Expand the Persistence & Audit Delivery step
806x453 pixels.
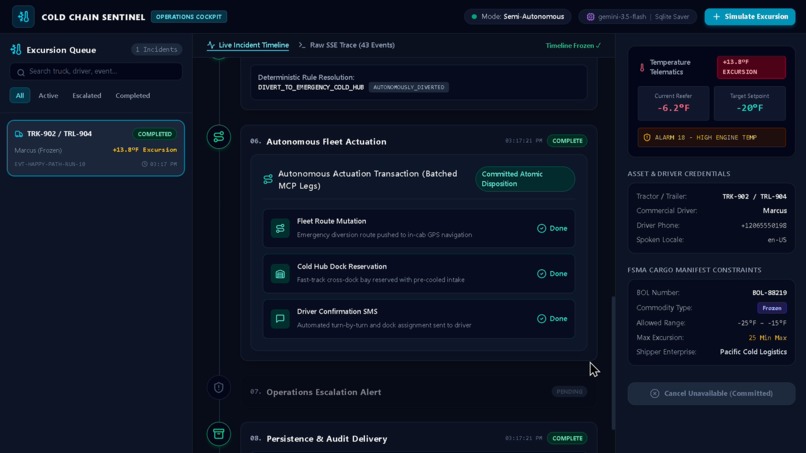pyautogui.click(x=418, y=439)
